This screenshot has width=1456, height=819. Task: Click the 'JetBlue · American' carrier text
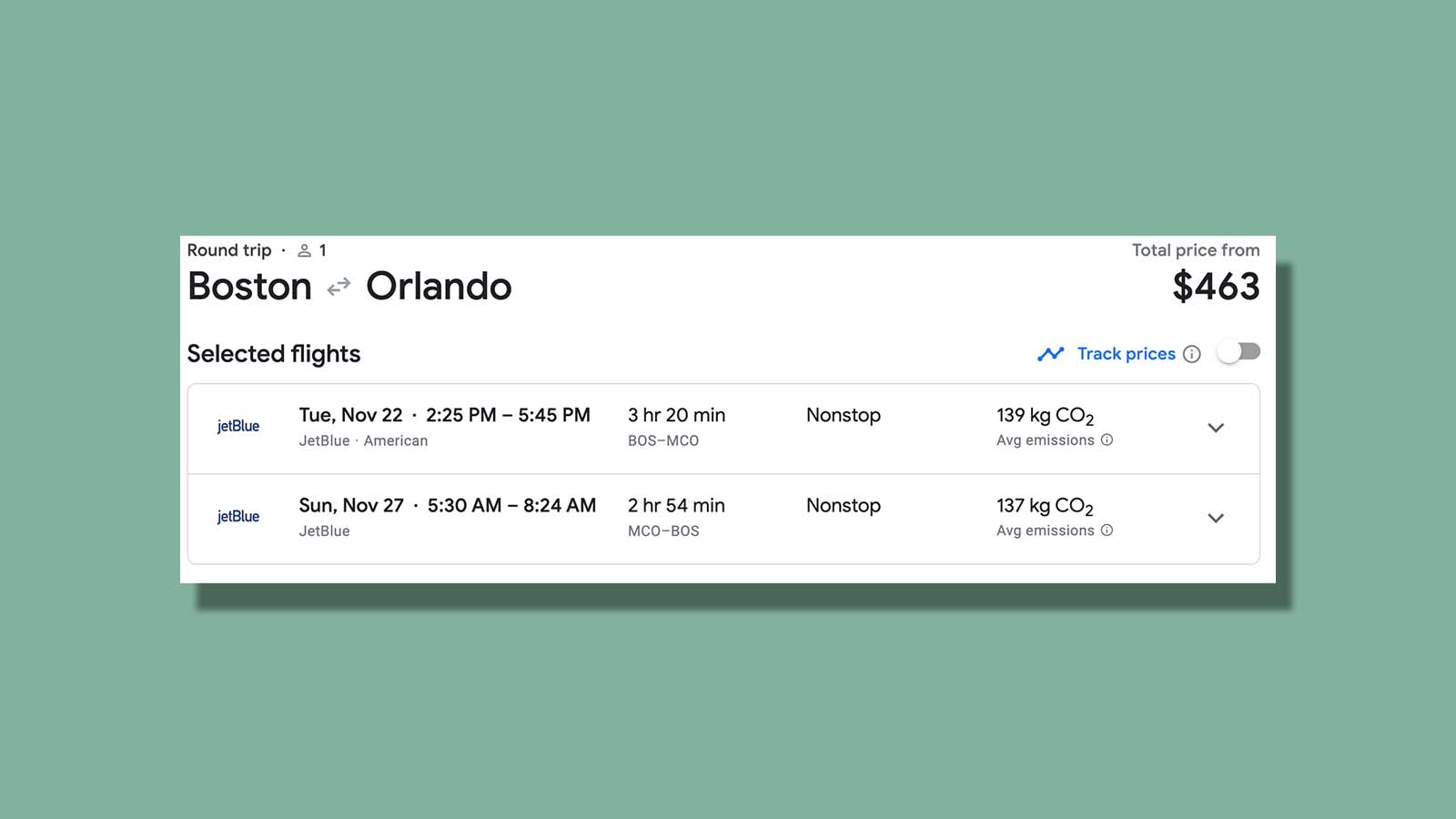tap(363, 440)
